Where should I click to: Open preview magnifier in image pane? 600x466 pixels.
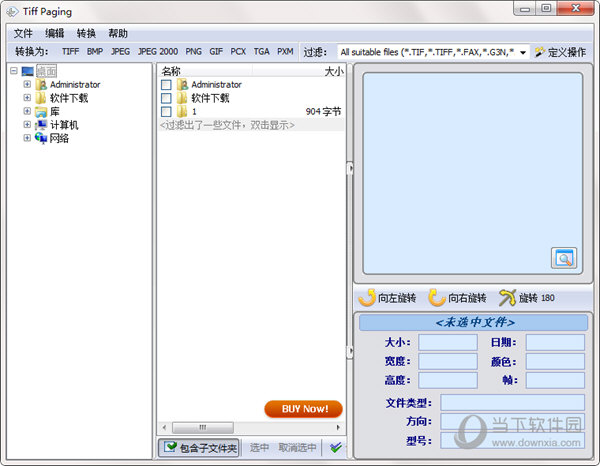[564, 258]
